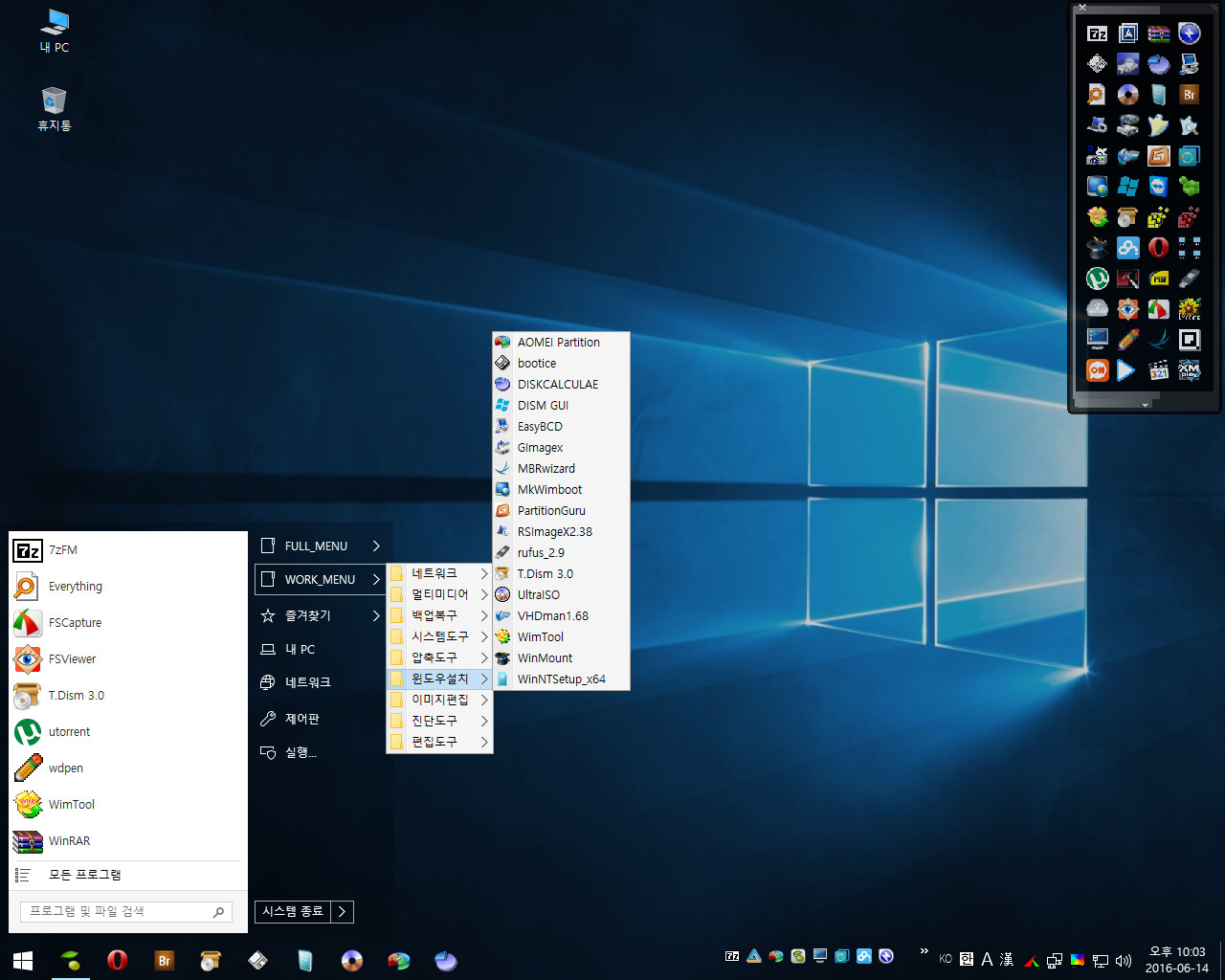The height and width of the screenshot is (980, 1225).
Task: Click the orange ON icon in the dock
Action: 1098,370
